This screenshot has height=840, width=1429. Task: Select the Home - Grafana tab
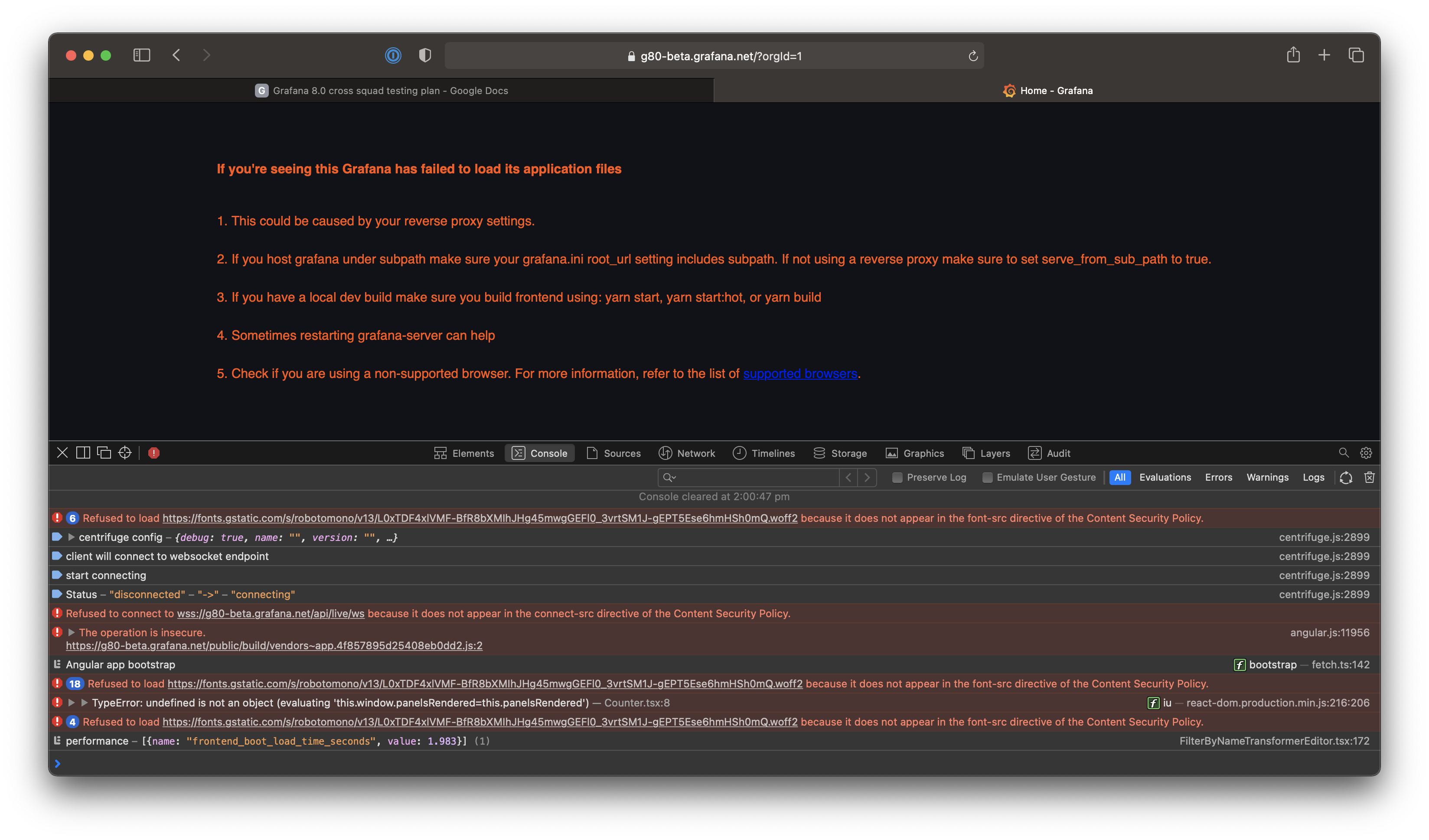click(1047, 91)
